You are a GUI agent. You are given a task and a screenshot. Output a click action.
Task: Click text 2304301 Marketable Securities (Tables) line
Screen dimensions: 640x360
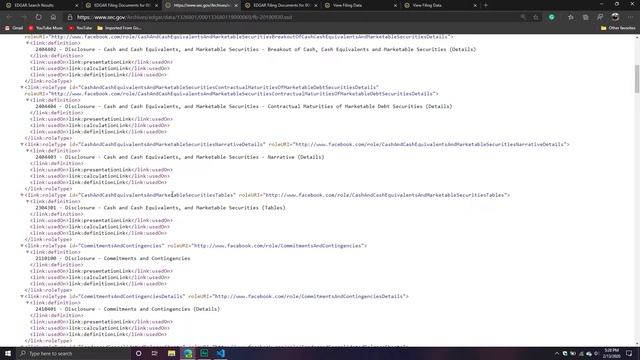coord(160,208)
